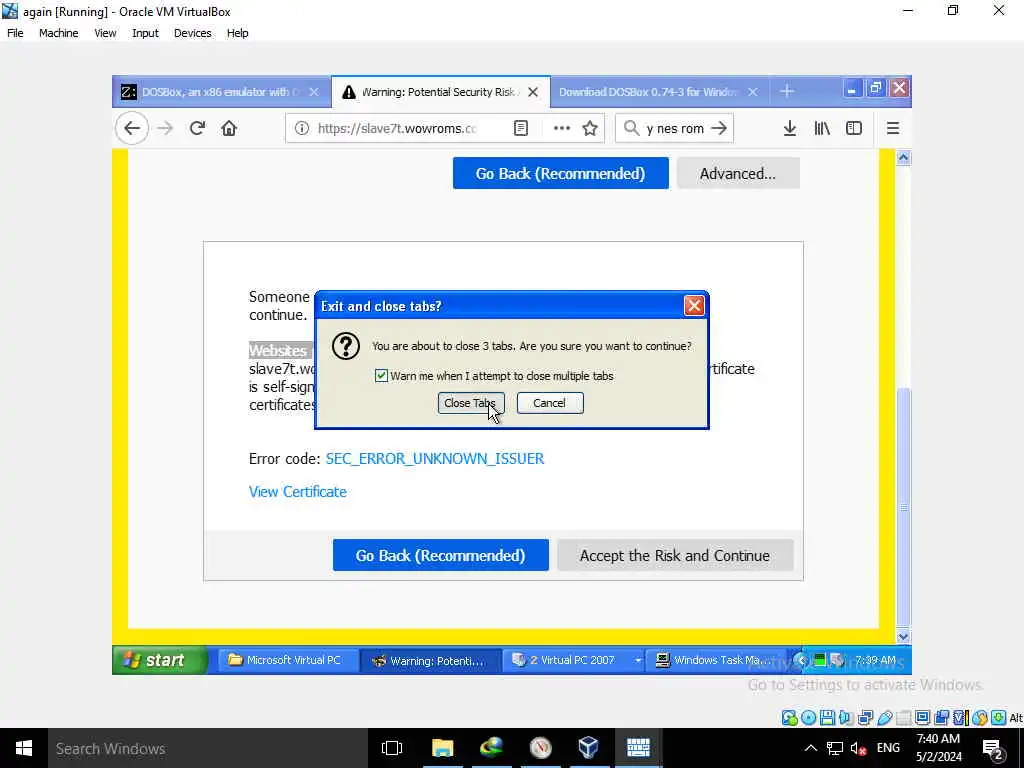Image resolution: width=1024 pixels, height=768 pixels.
Task: Click the browser Forward arrow button
Action: pyautogui.click(x=165, y=129)
